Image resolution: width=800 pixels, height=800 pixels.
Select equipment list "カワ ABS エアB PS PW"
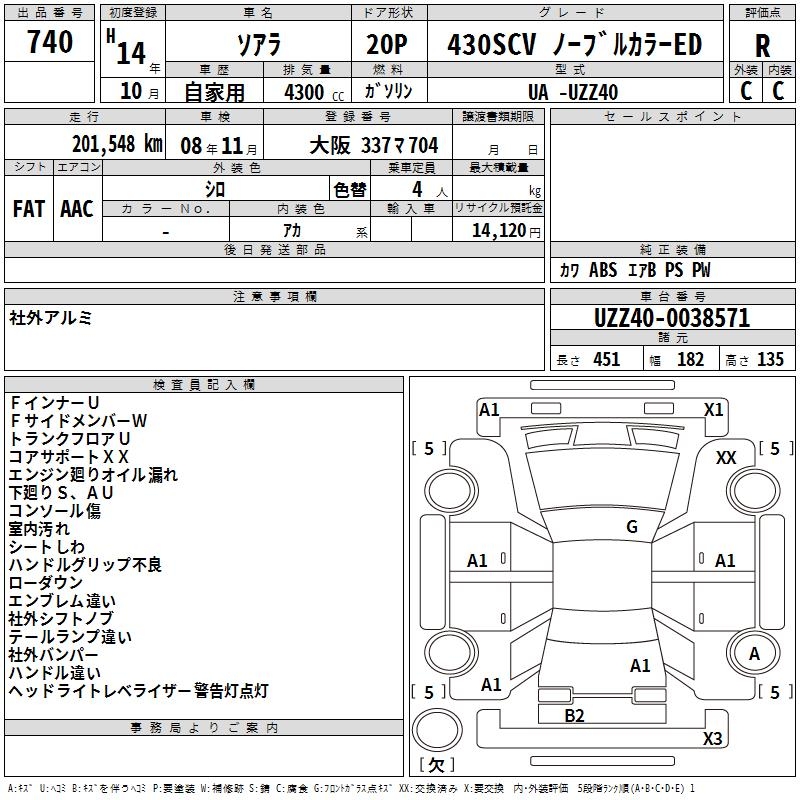click(635, 270)
